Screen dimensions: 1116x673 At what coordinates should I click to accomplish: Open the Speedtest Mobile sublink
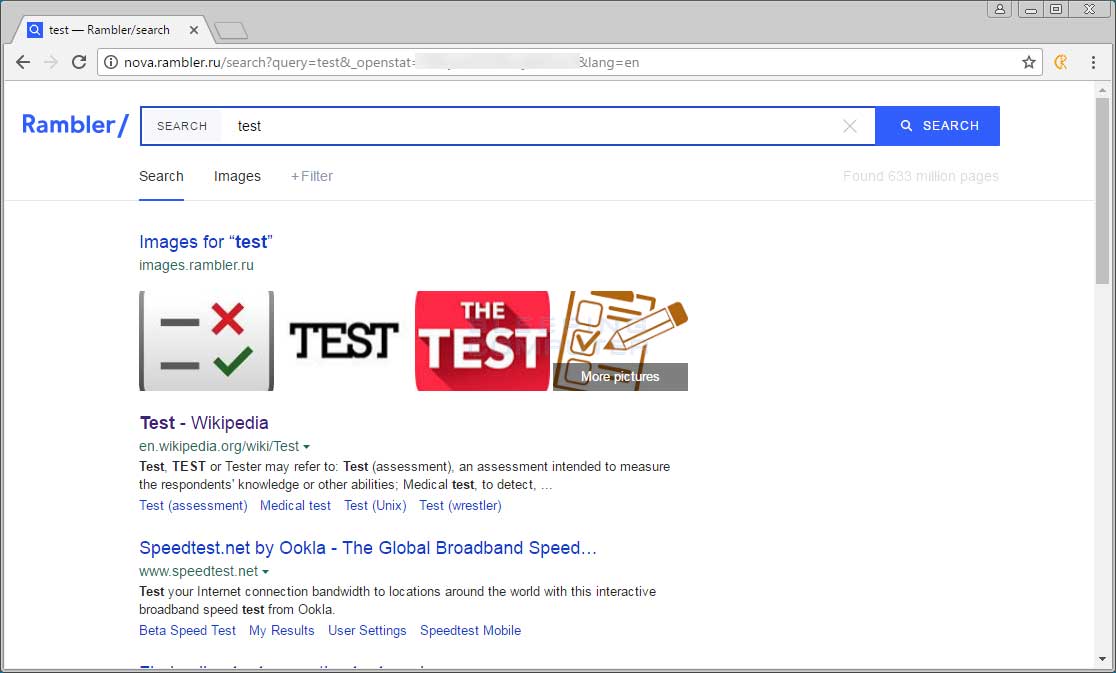tap(470, 630)
